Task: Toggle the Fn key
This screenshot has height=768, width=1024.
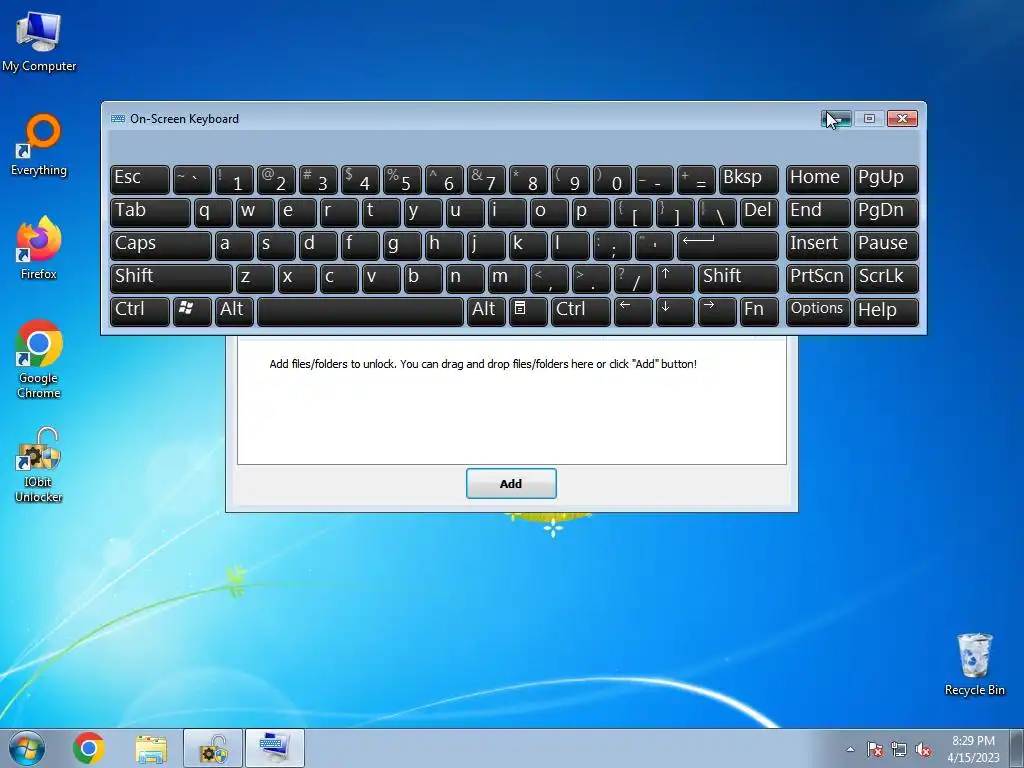Action: (x=759, y=311)
